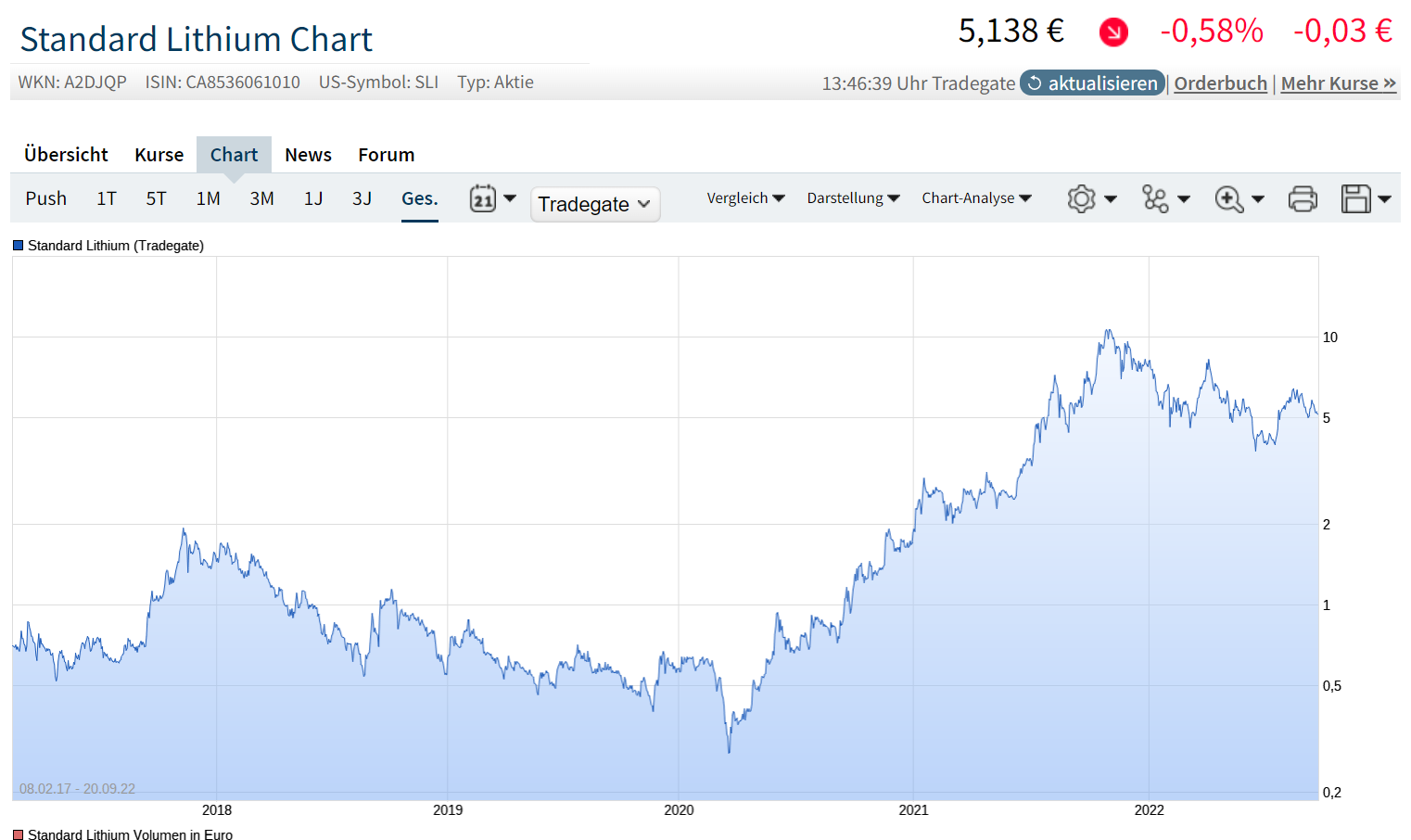
Task: Open the Mehr Kurse link
Action: click(x=1339, y=83)
